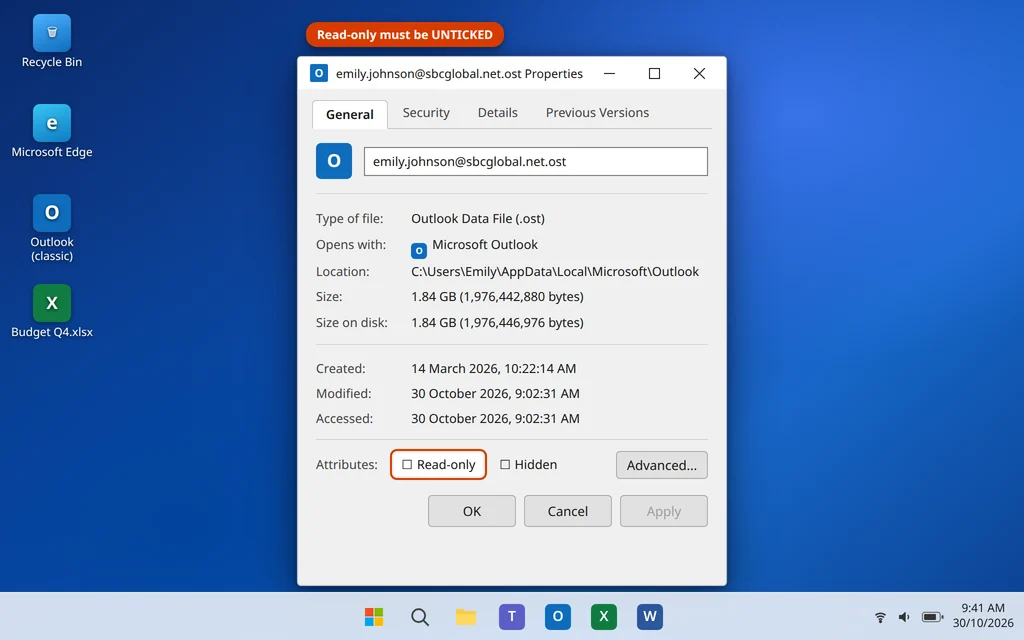Click the battery icon in the system tray
This screenshot has width=1024, height=640.
(932, 616)
